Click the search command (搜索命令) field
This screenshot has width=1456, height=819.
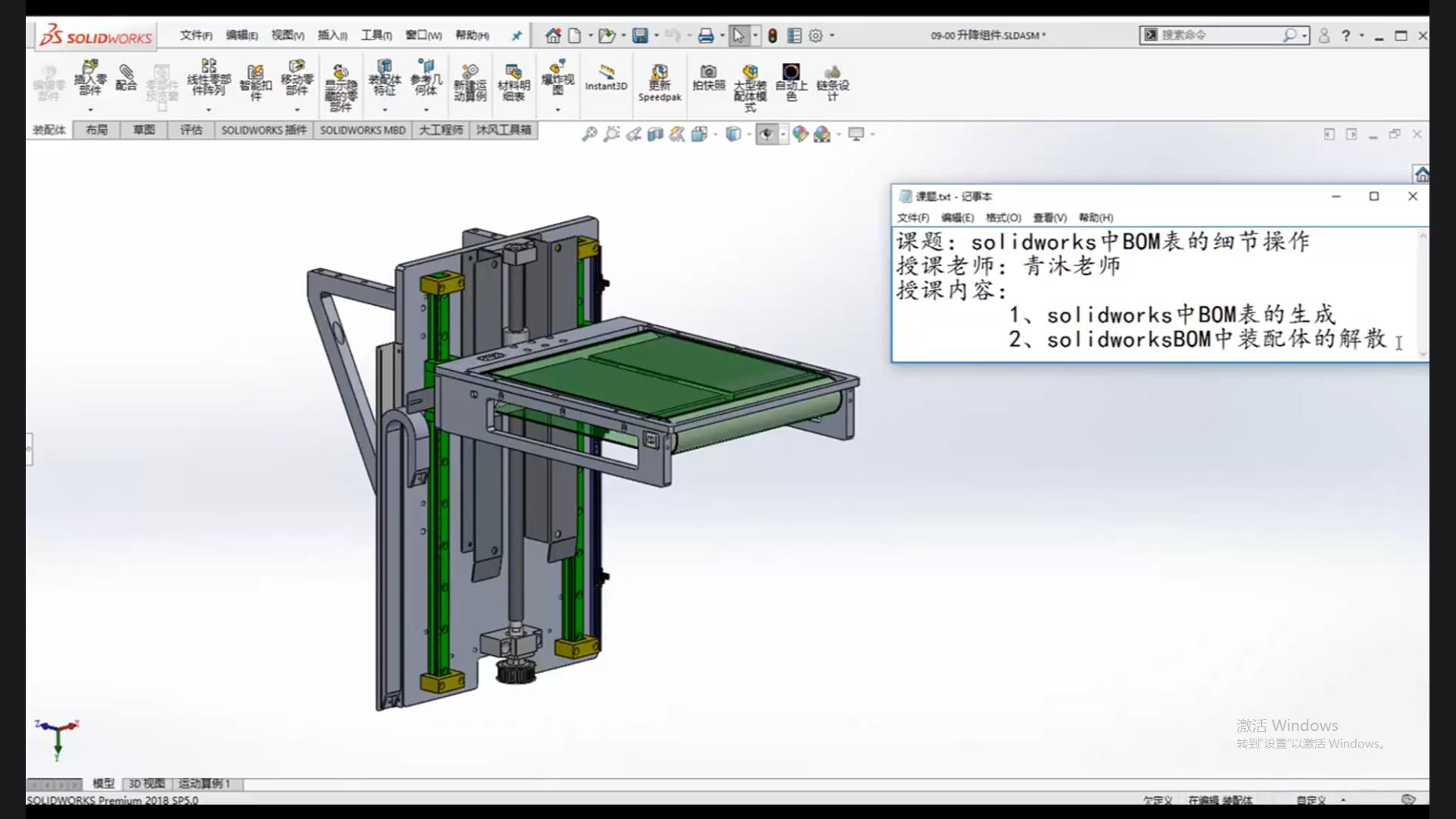pyautogui.click(x=1222, y=35)
